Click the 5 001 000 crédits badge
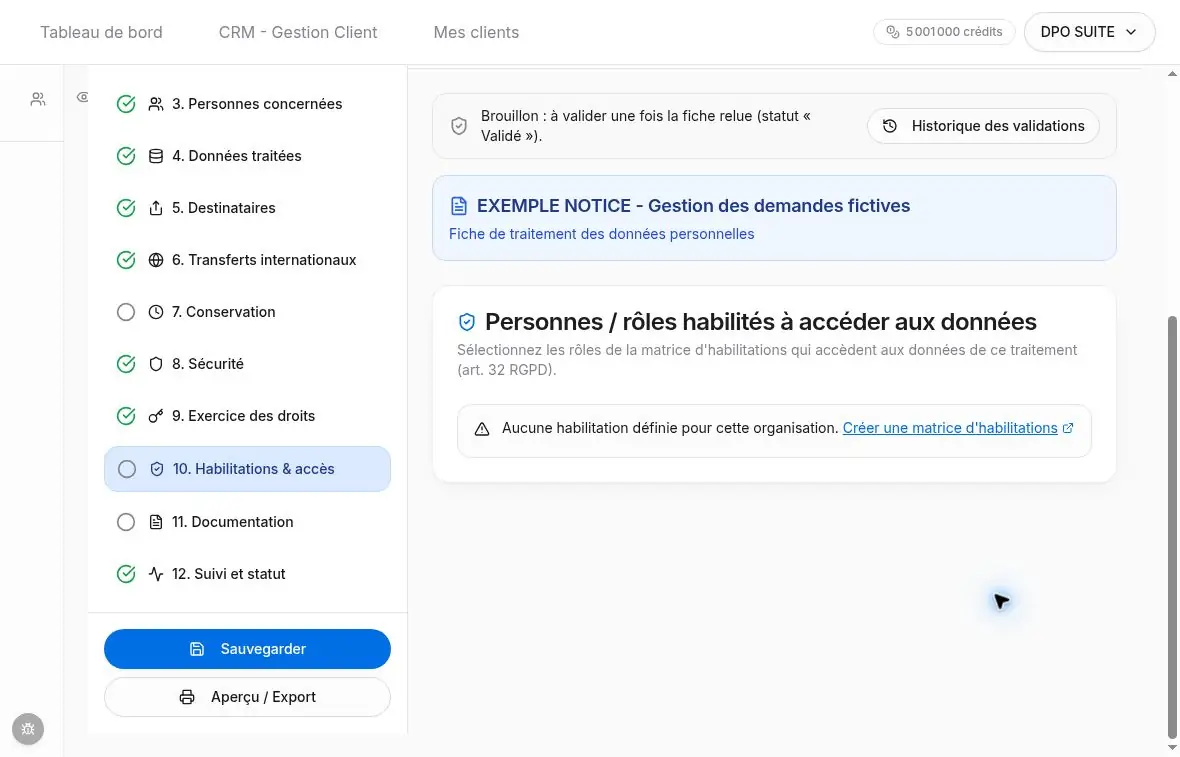The width and height of the screenshot is (1180, 757). (944, 32)
